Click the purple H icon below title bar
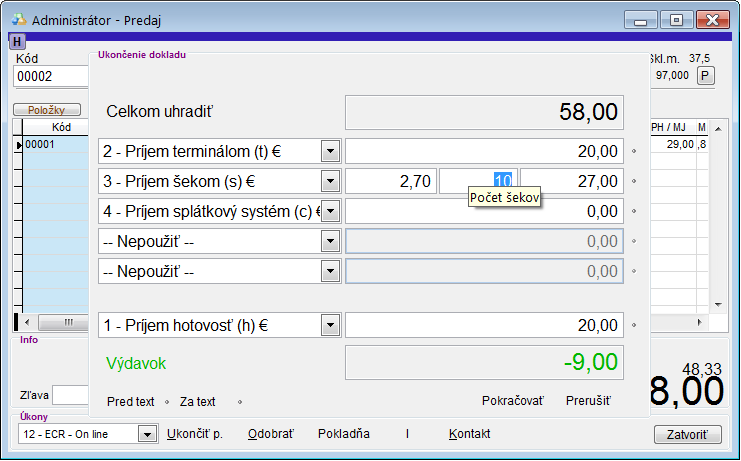This screenshot has height=461, width=741. [x=17, y=41]
